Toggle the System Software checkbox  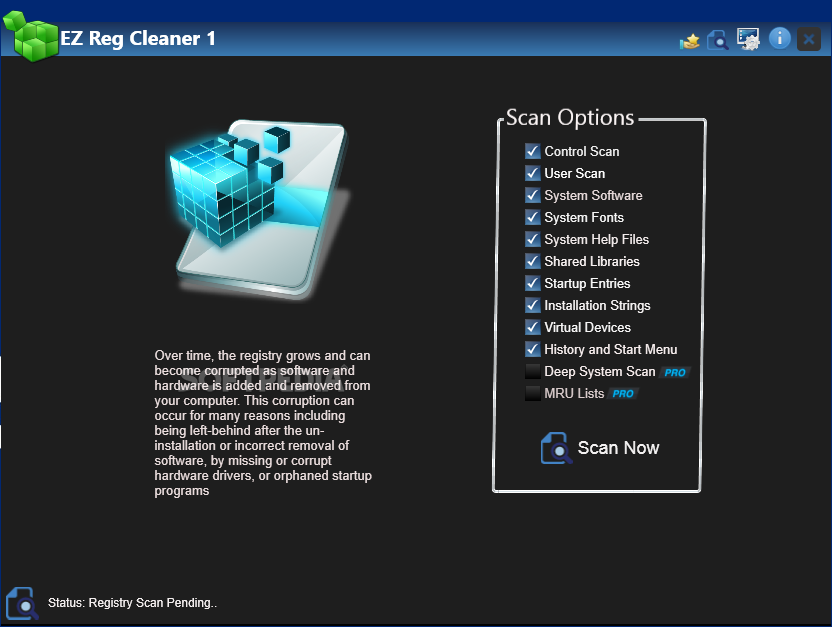coord(533,195)
